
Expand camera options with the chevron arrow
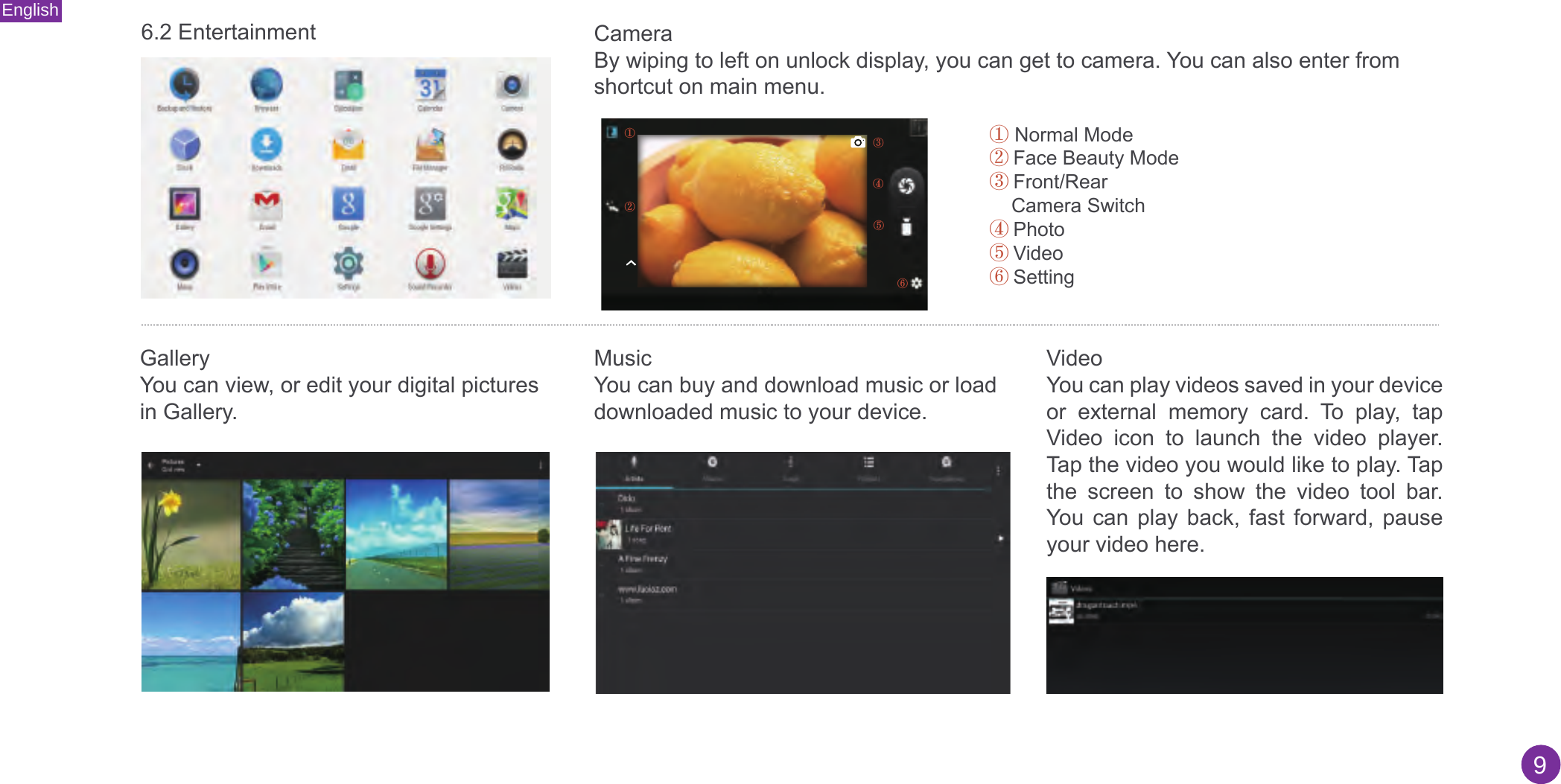pyautogui.click(x=630, y=263)
